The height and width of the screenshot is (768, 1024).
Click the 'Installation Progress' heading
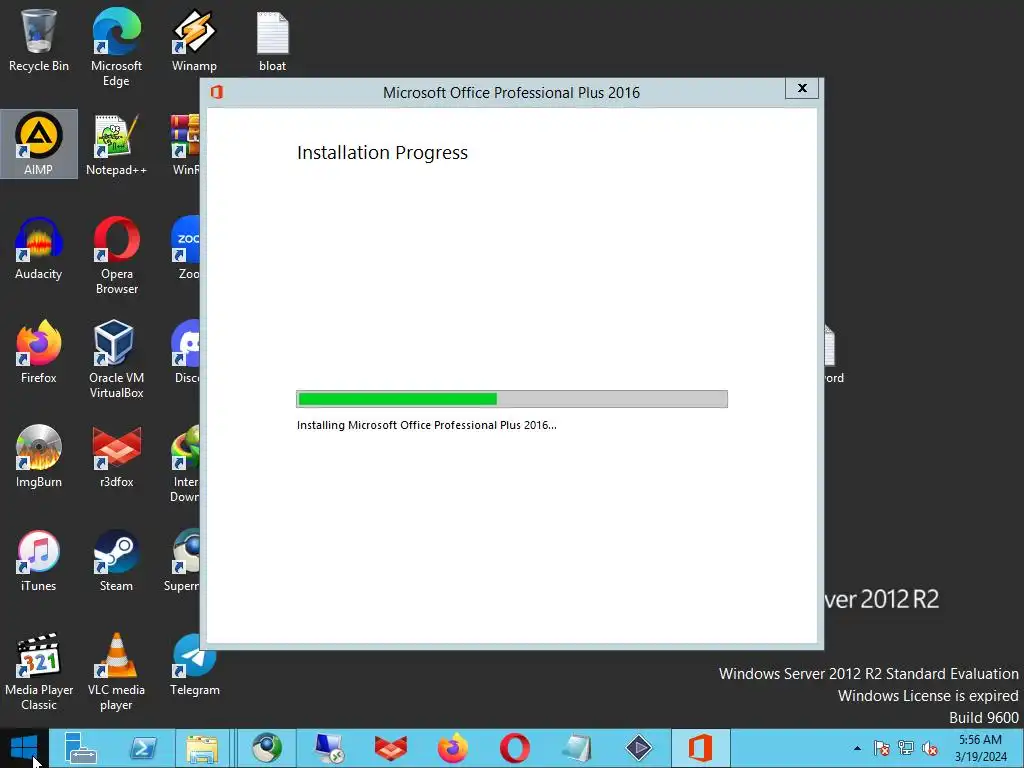tap(382, 153)
